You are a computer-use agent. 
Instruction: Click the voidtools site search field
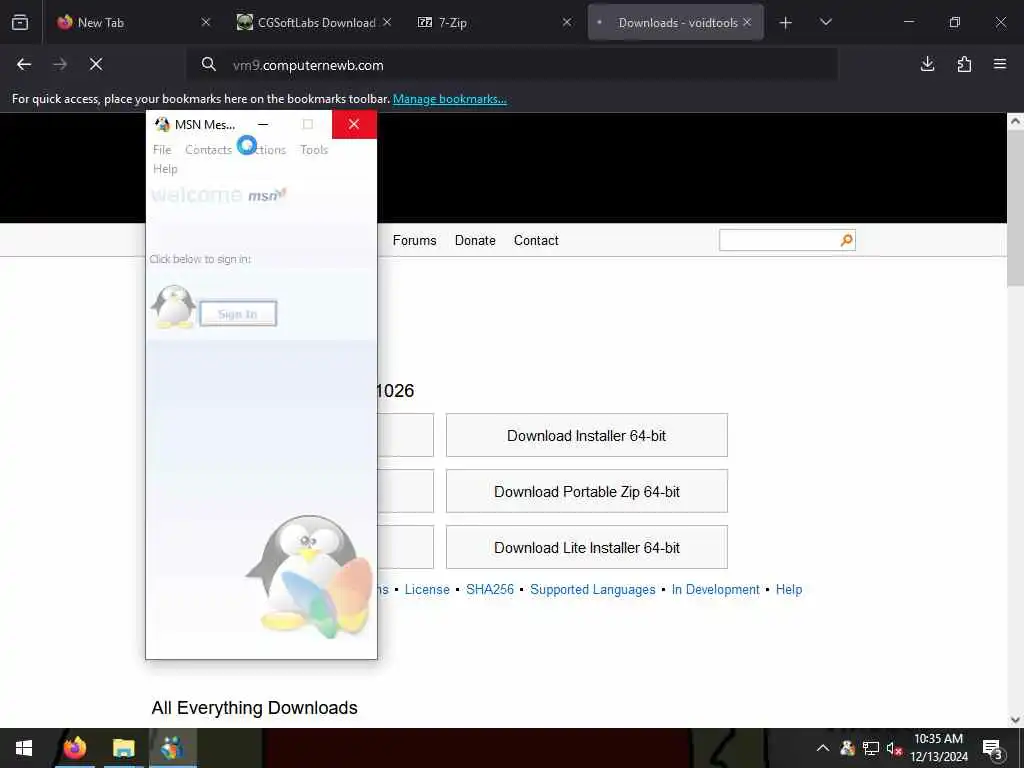point(778,240)
